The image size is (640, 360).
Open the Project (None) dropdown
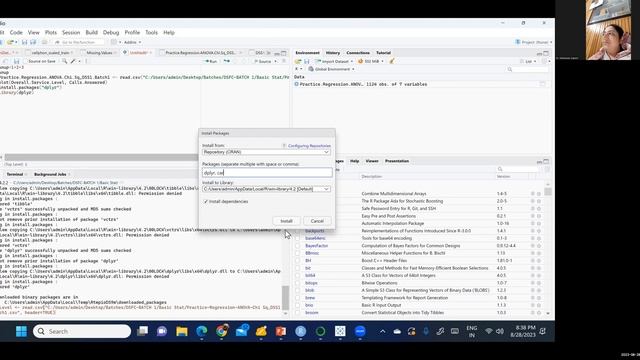534,42
